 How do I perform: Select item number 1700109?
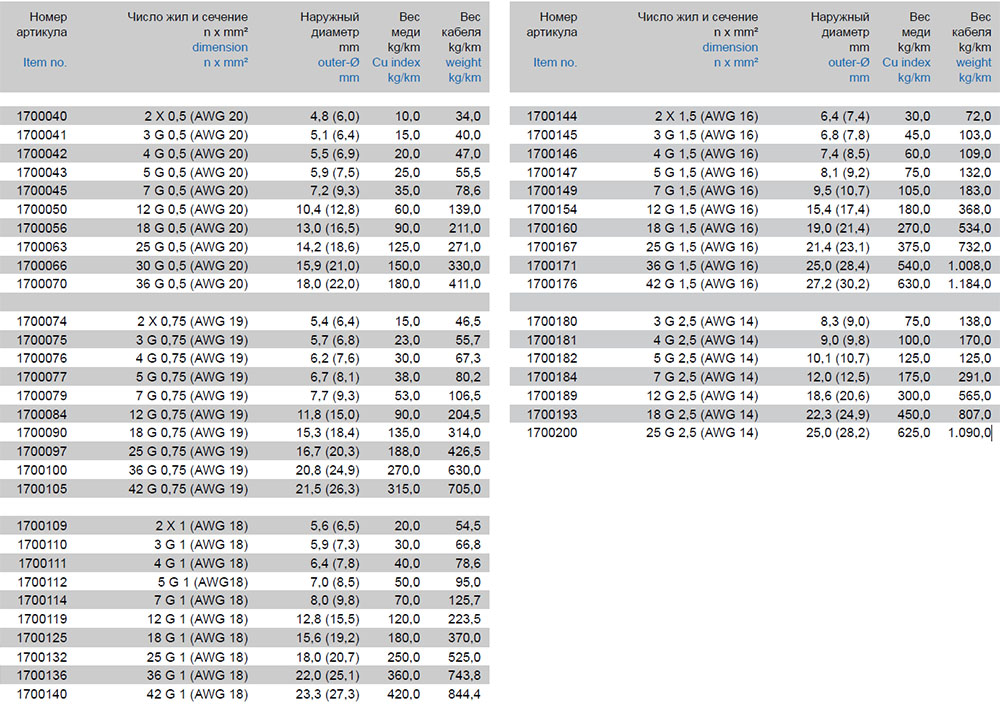pyautogui.click(x=41, y=526)
